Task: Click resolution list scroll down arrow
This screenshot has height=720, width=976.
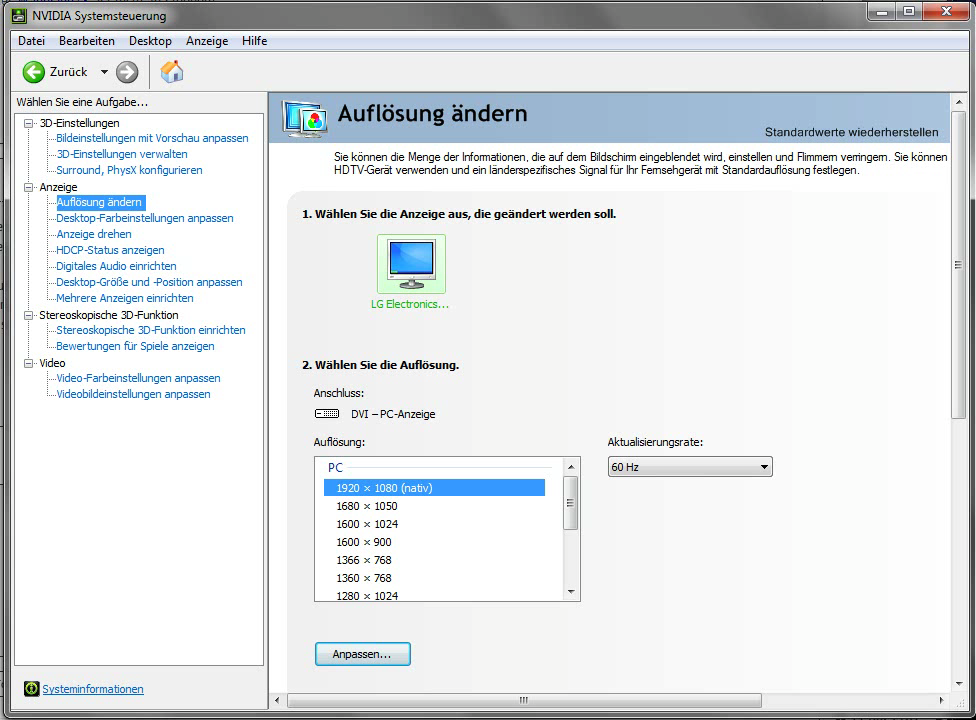Action: coord(571,592)
